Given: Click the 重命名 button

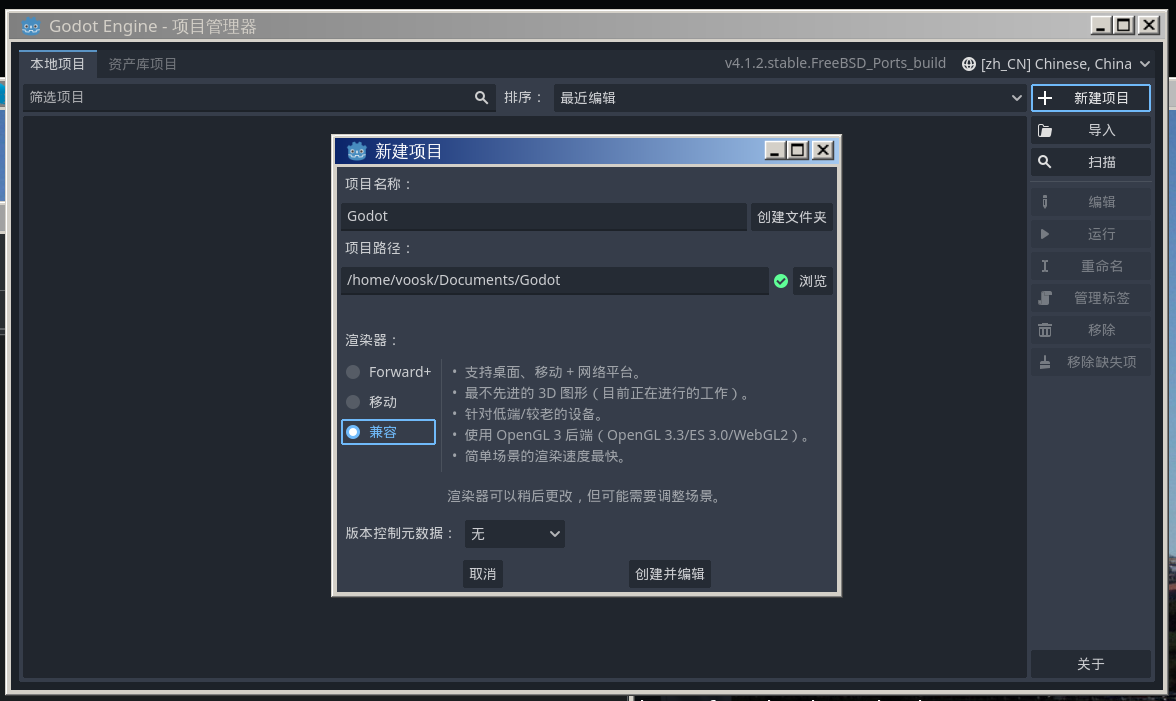Looking at the screenshot, I should point(1090,266).
